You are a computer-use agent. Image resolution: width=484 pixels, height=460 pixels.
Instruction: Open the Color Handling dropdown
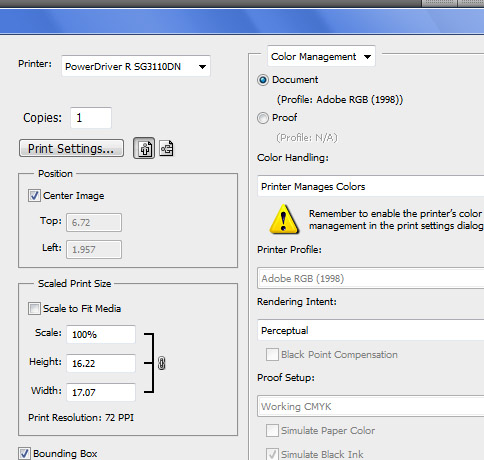[x=371, y=186]
